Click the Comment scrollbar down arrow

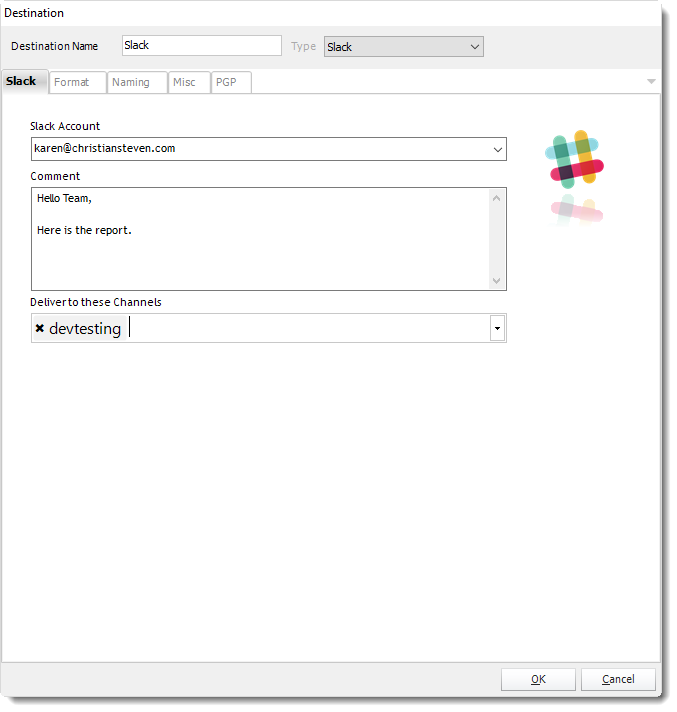[496, 281]
